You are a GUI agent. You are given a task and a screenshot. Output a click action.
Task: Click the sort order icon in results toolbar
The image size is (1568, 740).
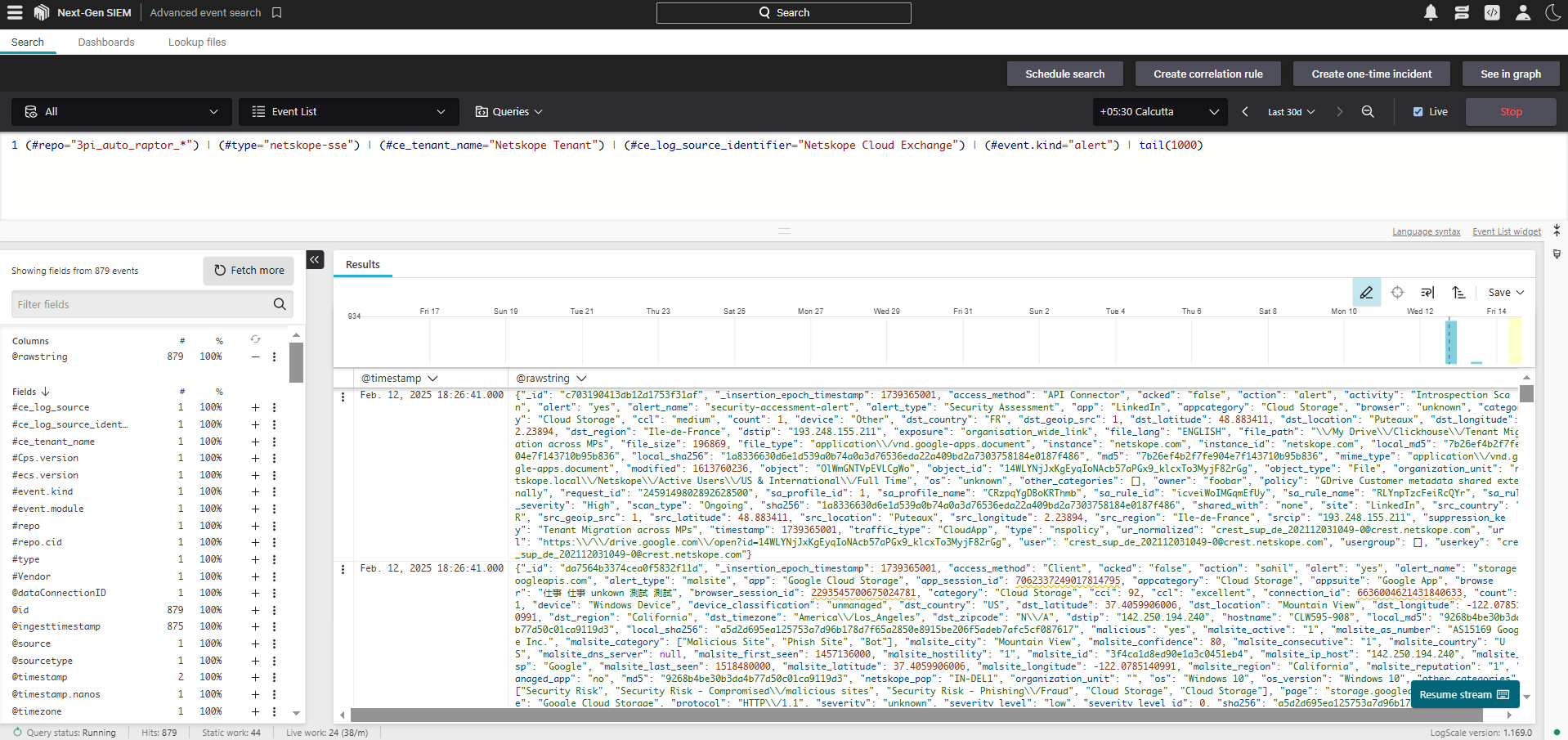tap(1458, 292)
